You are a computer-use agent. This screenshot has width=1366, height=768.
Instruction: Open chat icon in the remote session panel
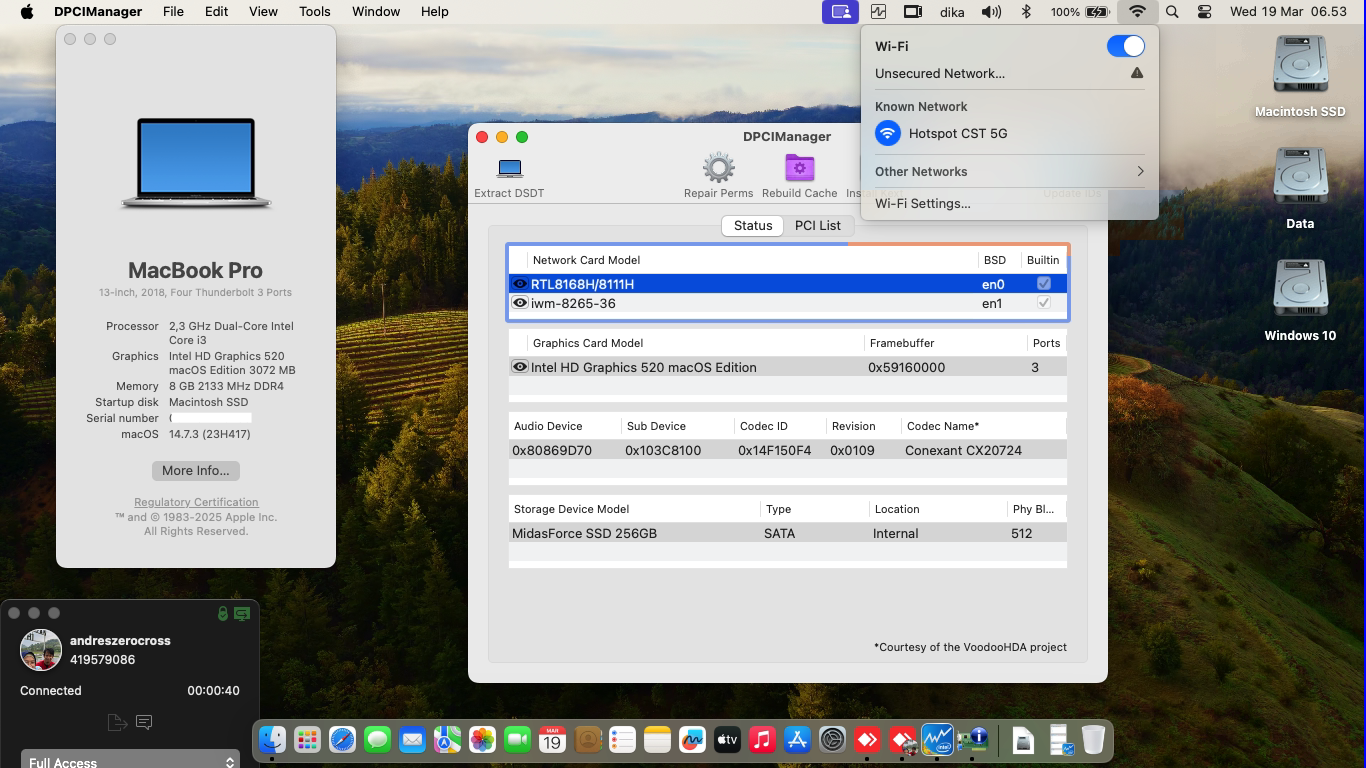pyautogui.click(x=144, y=722)
